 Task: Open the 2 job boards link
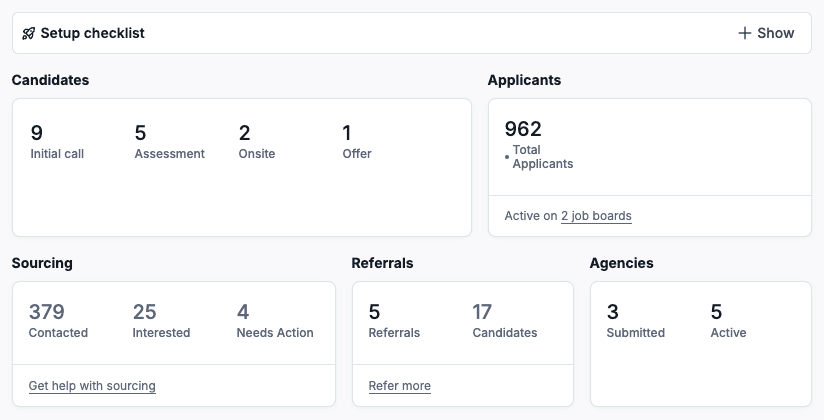pos(596,216)
